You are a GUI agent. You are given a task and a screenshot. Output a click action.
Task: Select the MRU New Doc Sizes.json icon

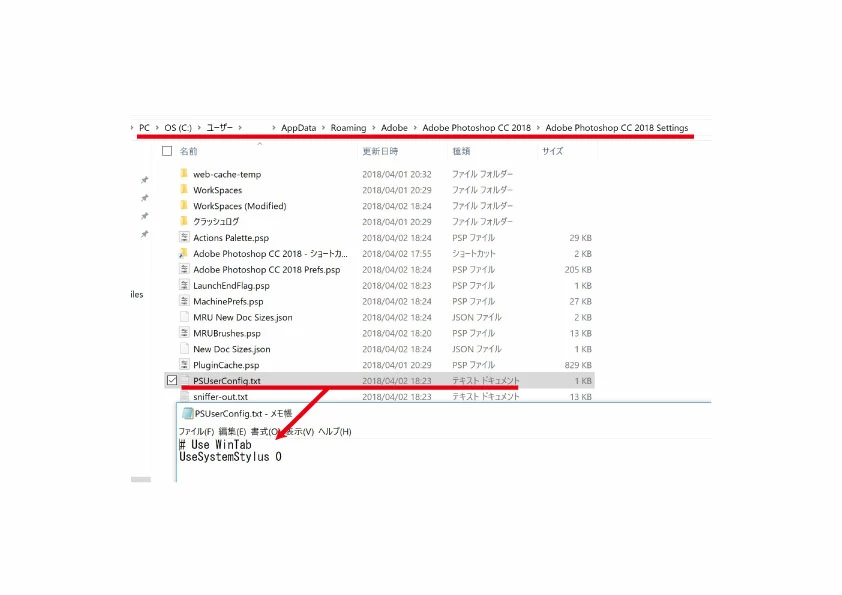click(184, 316)
